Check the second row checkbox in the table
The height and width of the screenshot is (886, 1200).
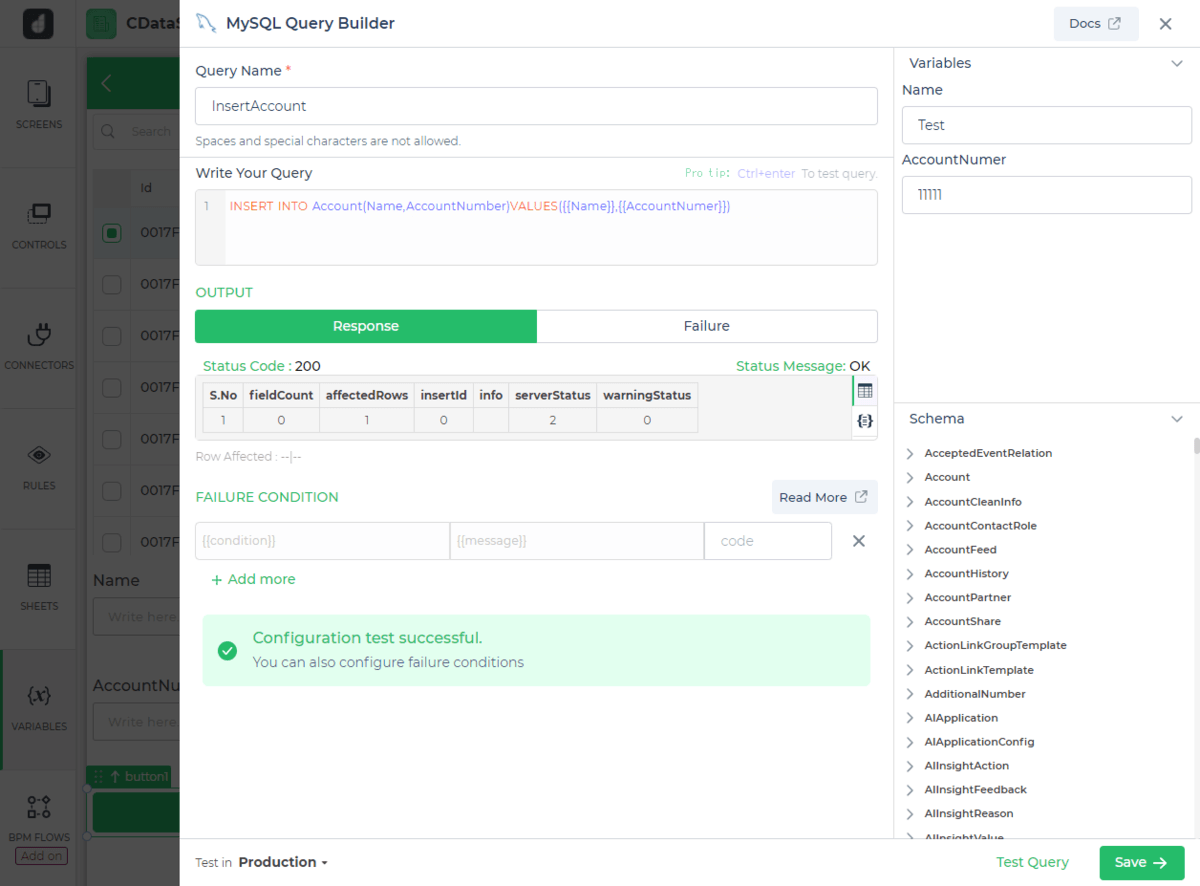tap(112, 285)
